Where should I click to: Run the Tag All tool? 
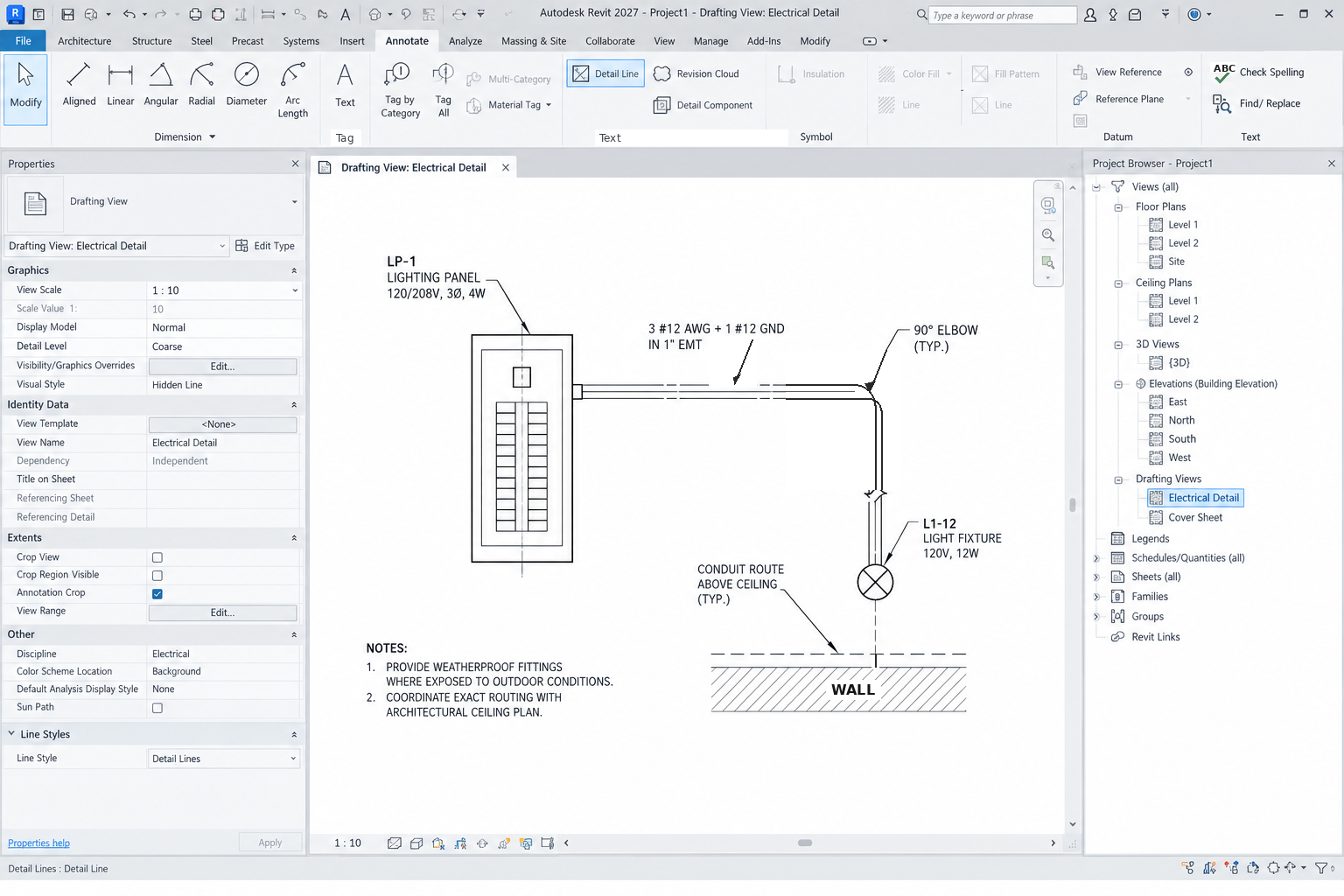click(x=444, y=90)
